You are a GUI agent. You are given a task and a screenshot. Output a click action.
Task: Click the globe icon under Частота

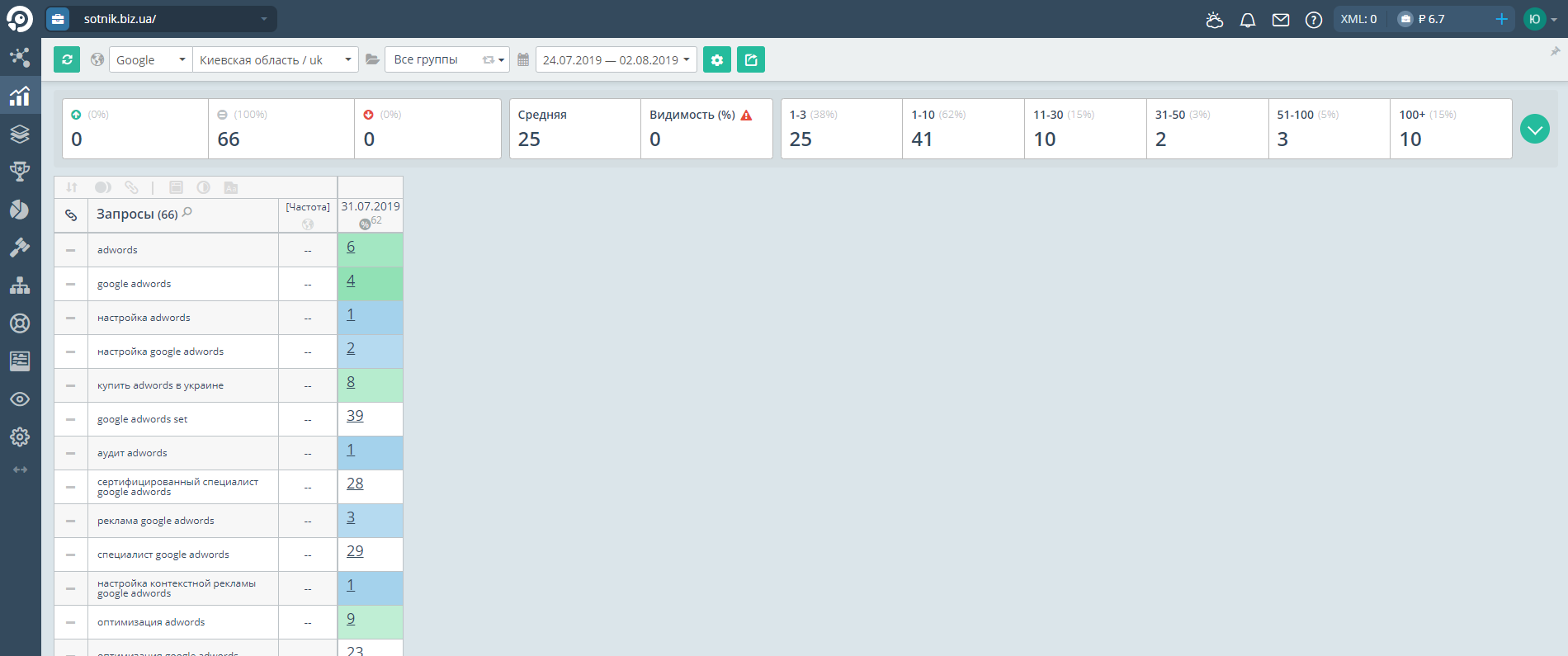point(308,224)
